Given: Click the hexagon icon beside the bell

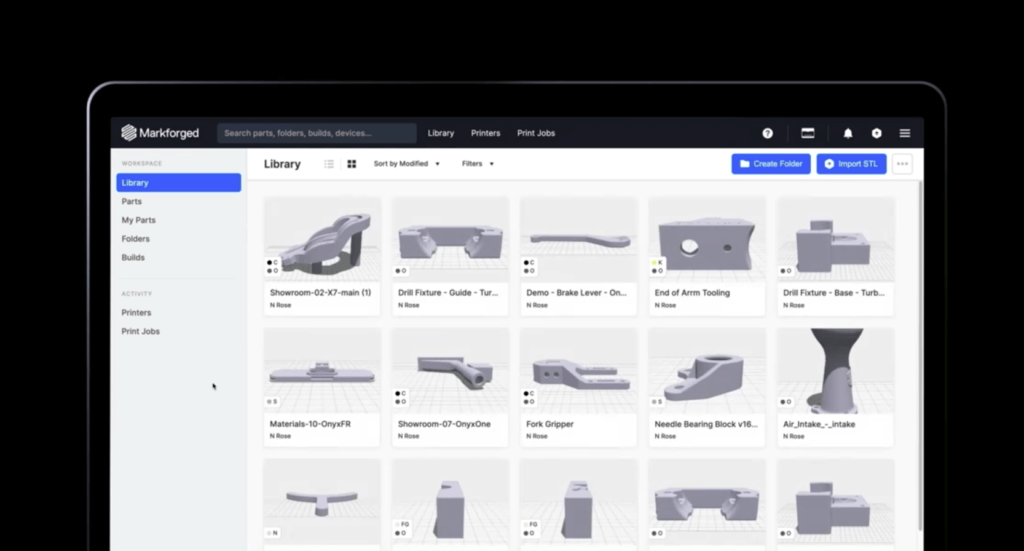Looking at the screenshot, I should [x=876, y=133].
